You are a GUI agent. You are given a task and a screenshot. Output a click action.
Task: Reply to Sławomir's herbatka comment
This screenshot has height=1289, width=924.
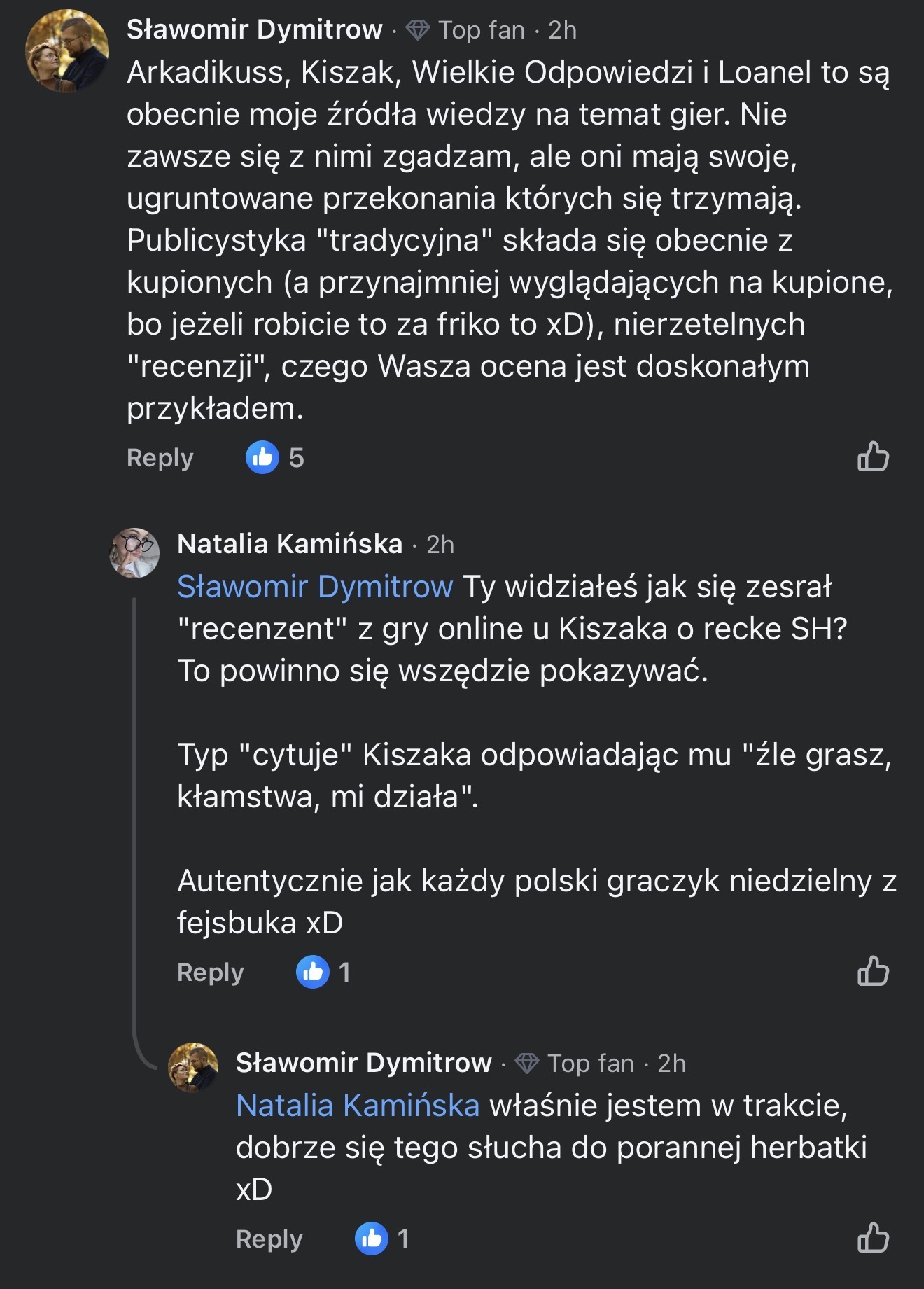[x=269, y=1239]
